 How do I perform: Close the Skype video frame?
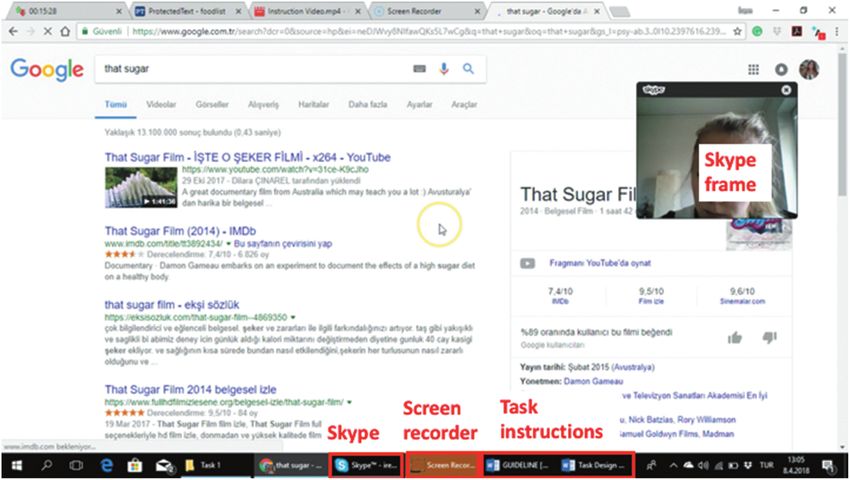click(x=786, y=90)
